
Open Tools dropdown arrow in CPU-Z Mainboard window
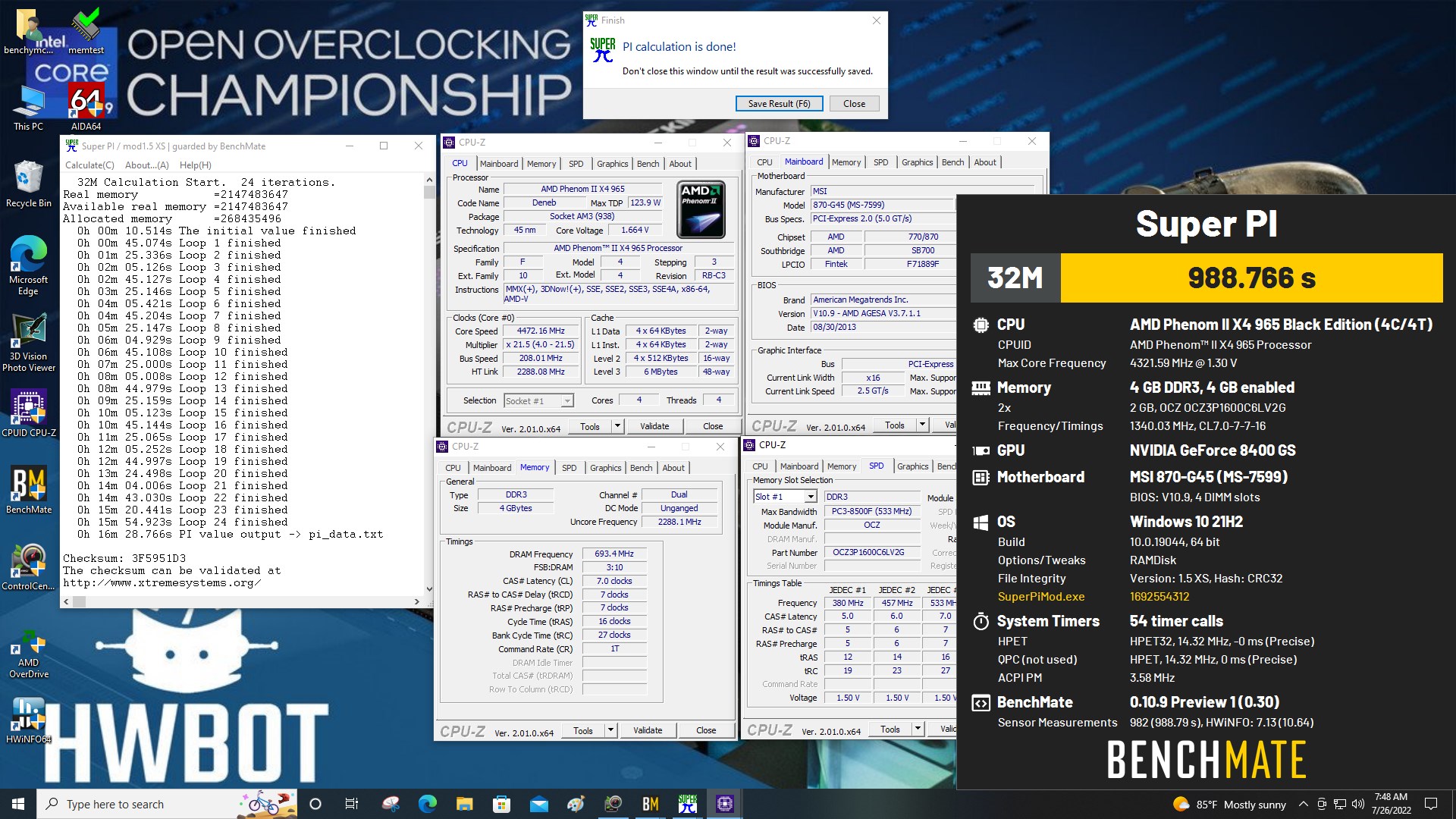click(x=922, y=425)
